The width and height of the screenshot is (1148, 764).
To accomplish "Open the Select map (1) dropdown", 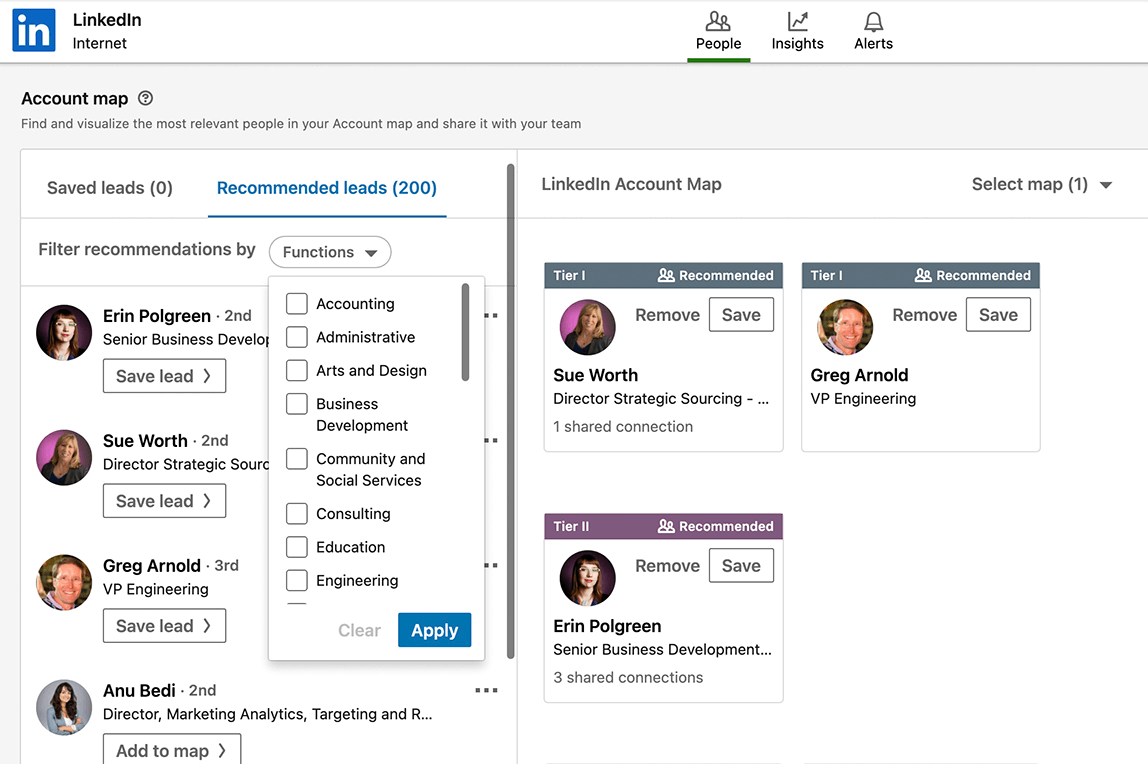I will pos(1041,184).
